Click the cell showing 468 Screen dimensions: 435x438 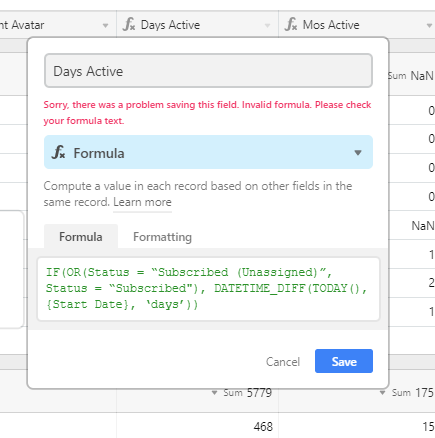263,426
